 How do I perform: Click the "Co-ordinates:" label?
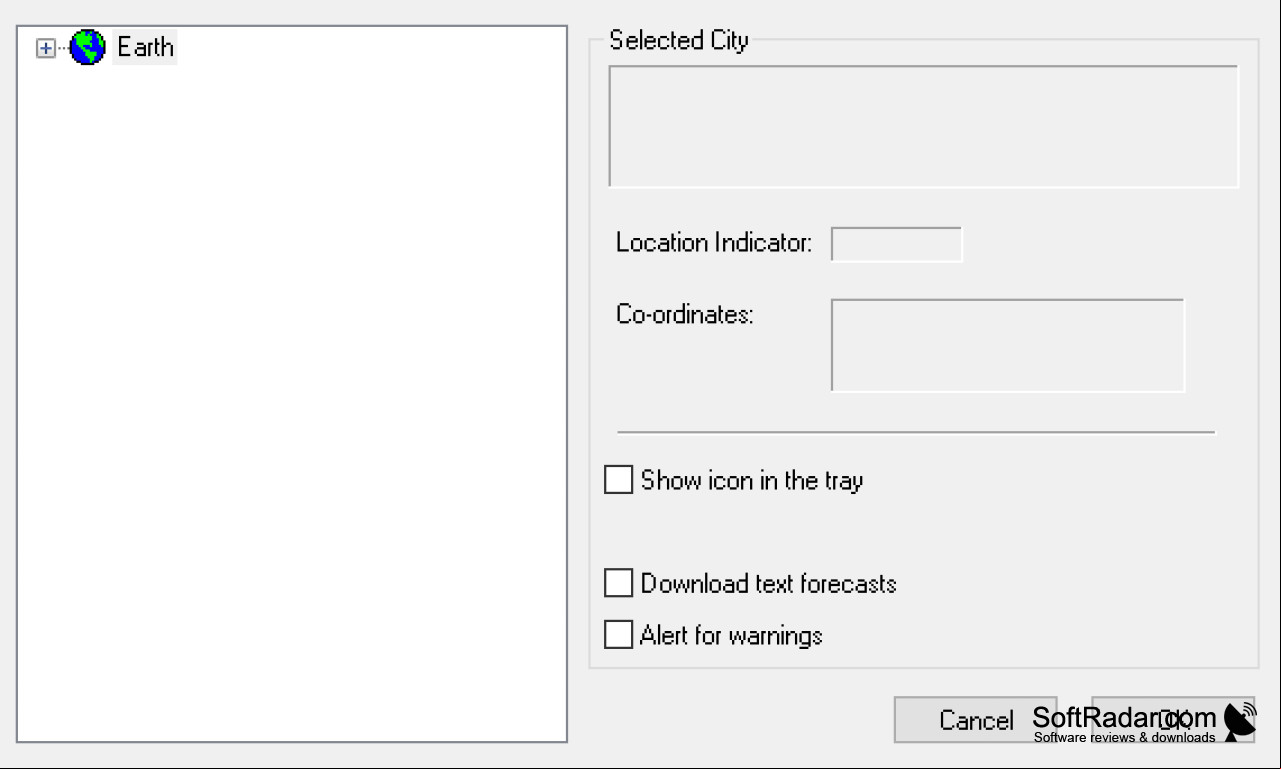pyautogui.click(x=684, y=314)
